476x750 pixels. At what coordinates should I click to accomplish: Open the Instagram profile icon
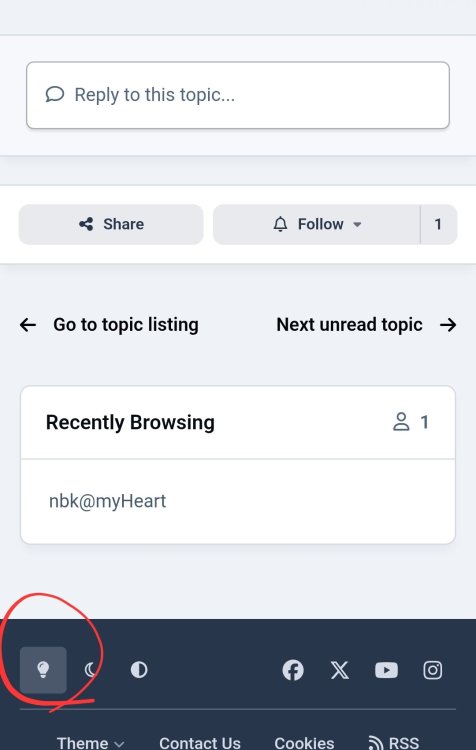pyautogui.click(x=432, y=670)
